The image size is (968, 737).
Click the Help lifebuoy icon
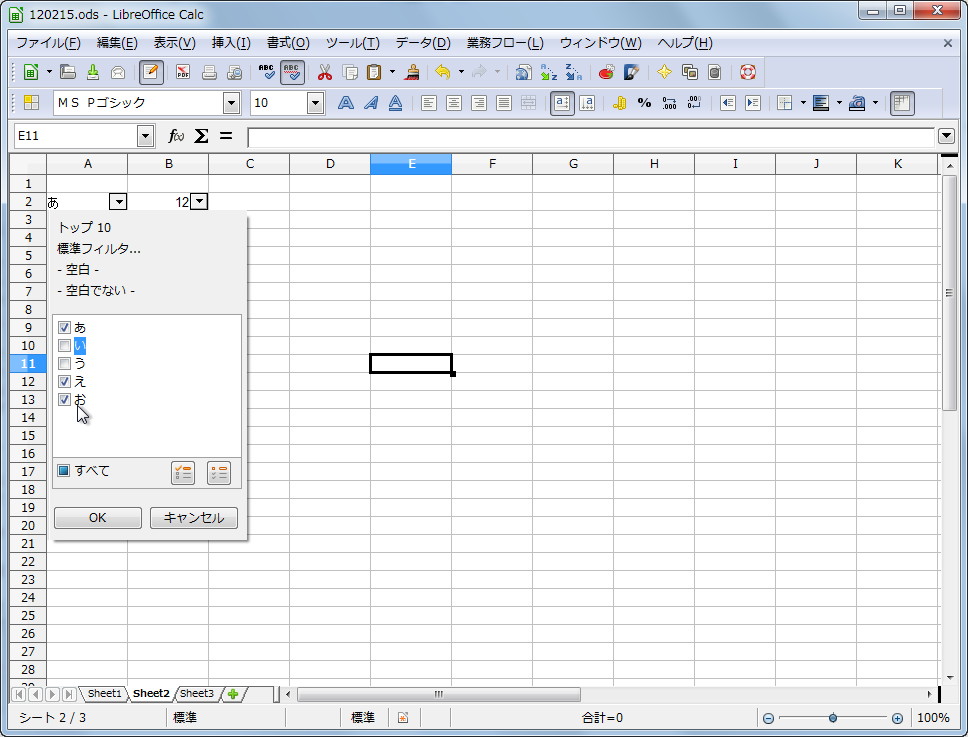(748, 72)
